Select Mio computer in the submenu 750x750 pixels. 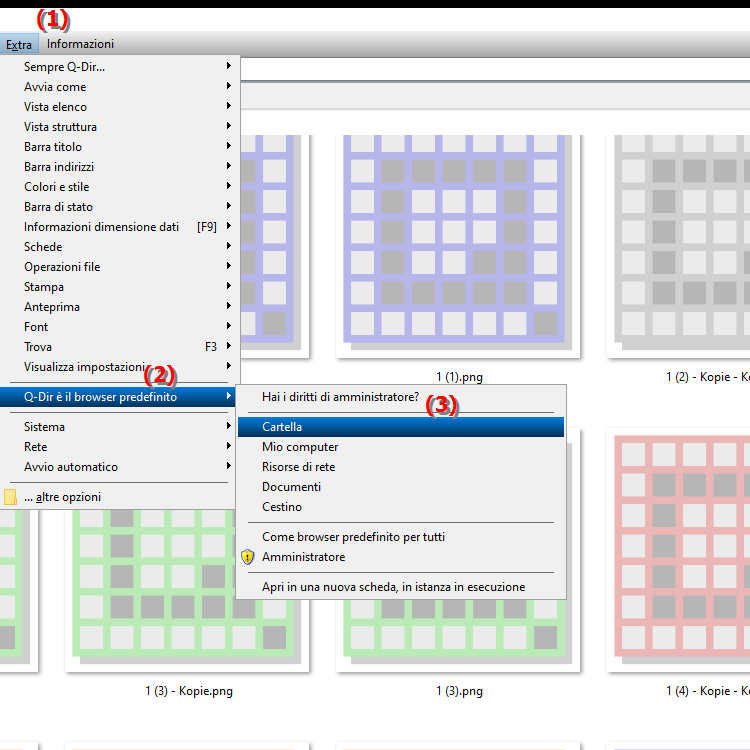tap(401, 447)
